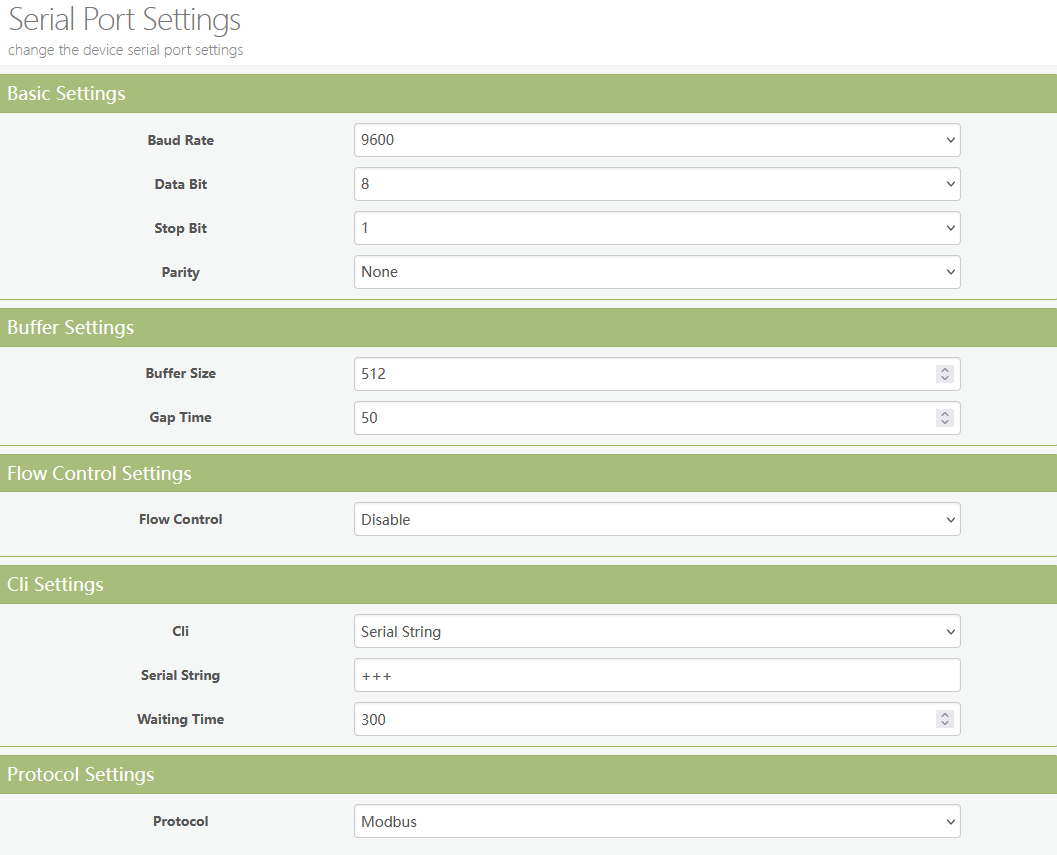Open the Baud Rate dropdown
Viewport: 1057px width, 855px height.
pos(656,140)
